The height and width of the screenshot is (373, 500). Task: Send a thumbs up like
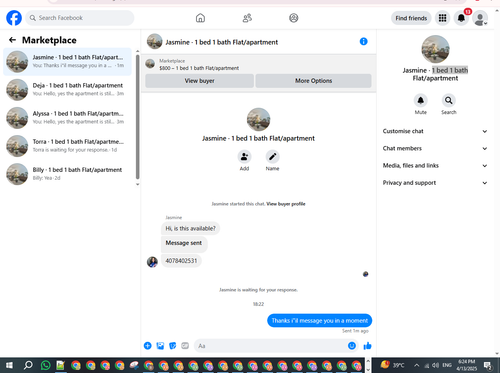pos(367,346)
